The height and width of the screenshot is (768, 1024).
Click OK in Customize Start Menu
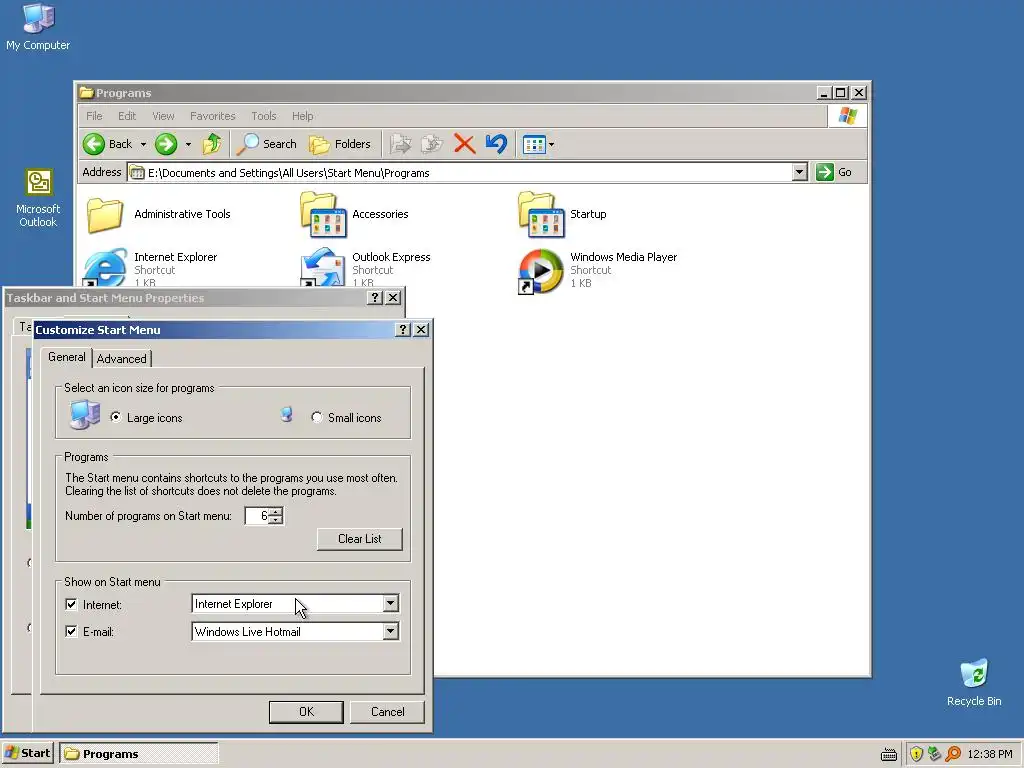tap(306, 712)
